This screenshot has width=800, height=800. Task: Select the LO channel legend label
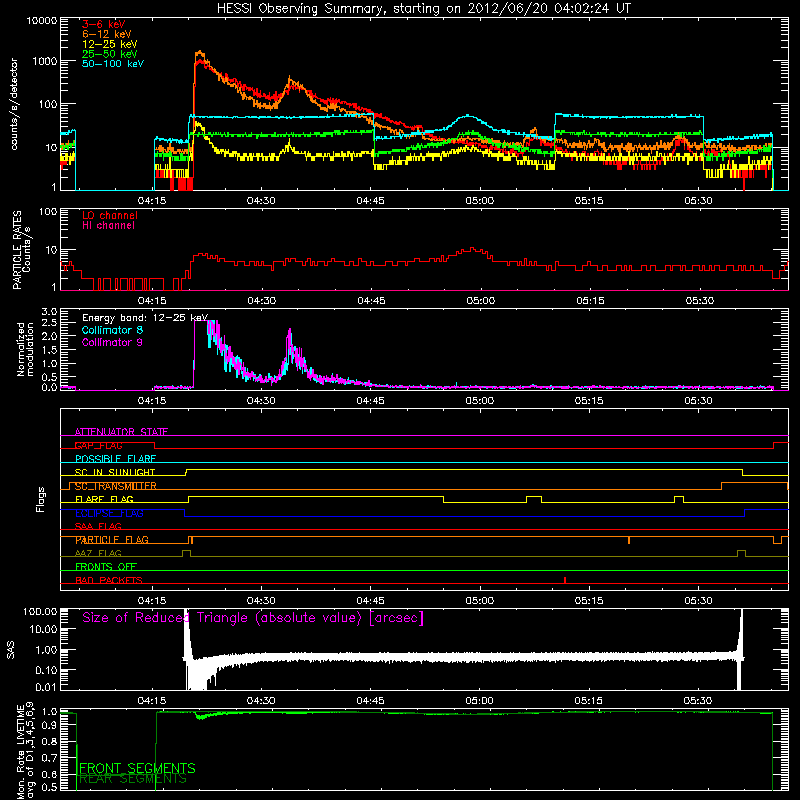coord(110,215)
